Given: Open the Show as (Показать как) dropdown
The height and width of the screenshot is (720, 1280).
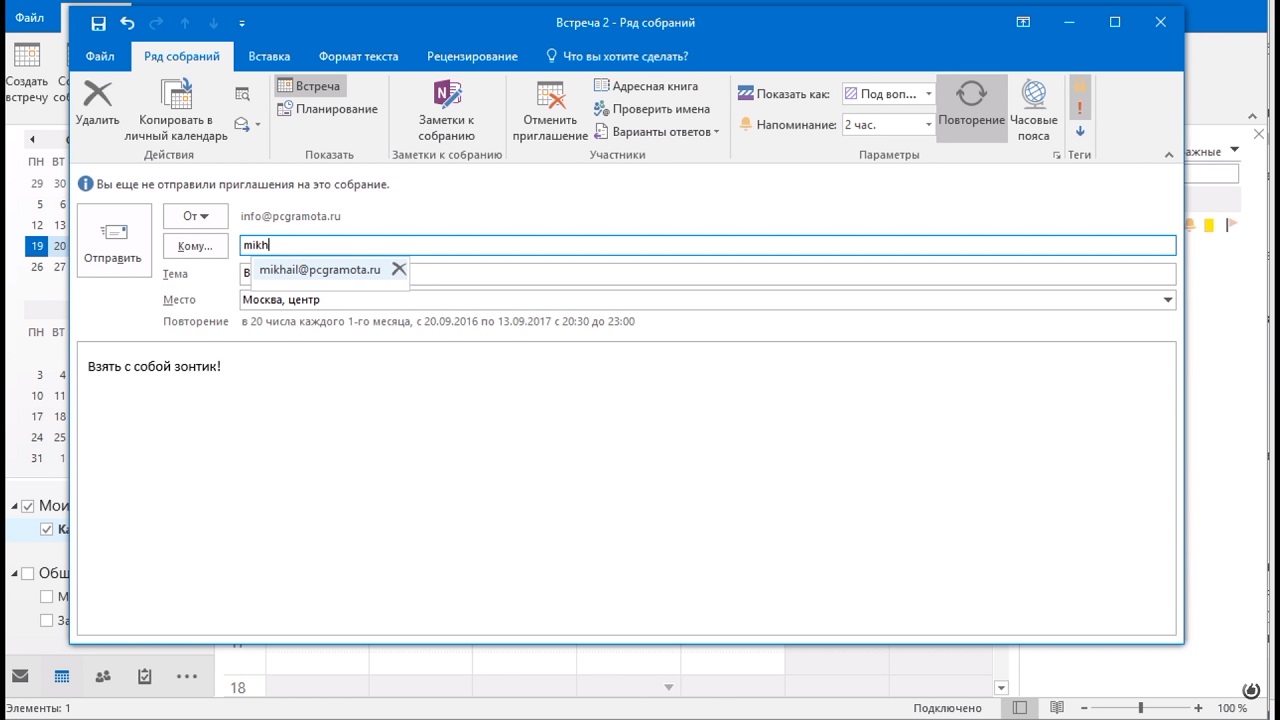Looking at the screenshot, I should pyautogui.click(x=928, y=94).
